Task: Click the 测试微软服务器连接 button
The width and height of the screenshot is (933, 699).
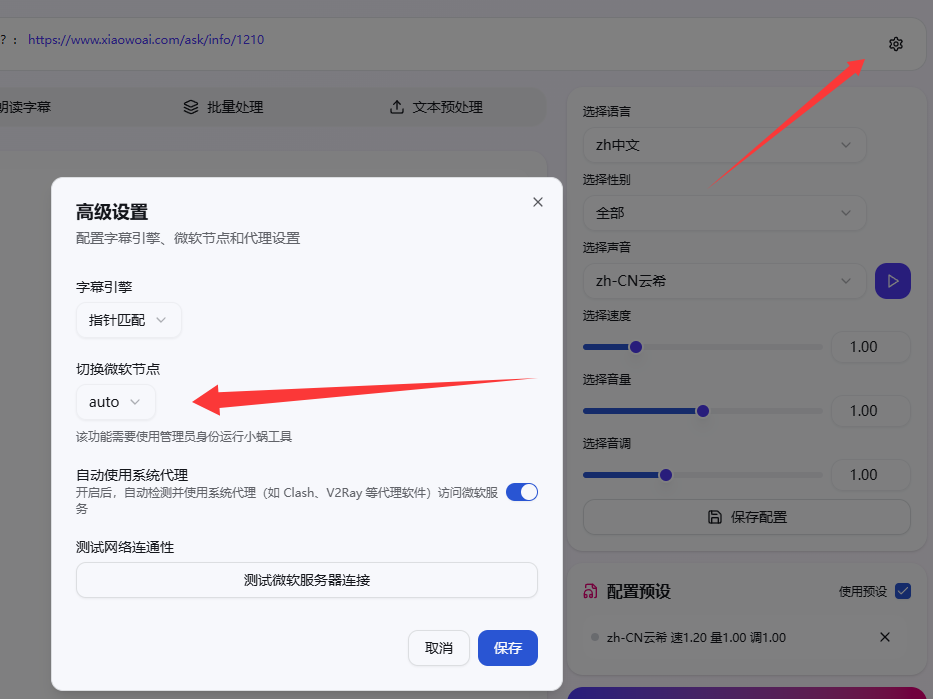Action: point(307,580)
